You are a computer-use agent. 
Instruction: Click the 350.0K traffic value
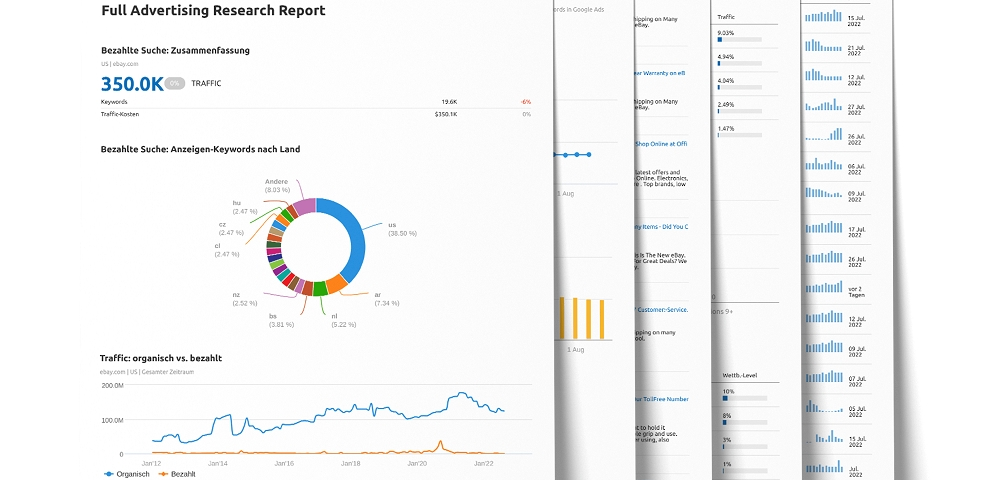pos(131,84)
